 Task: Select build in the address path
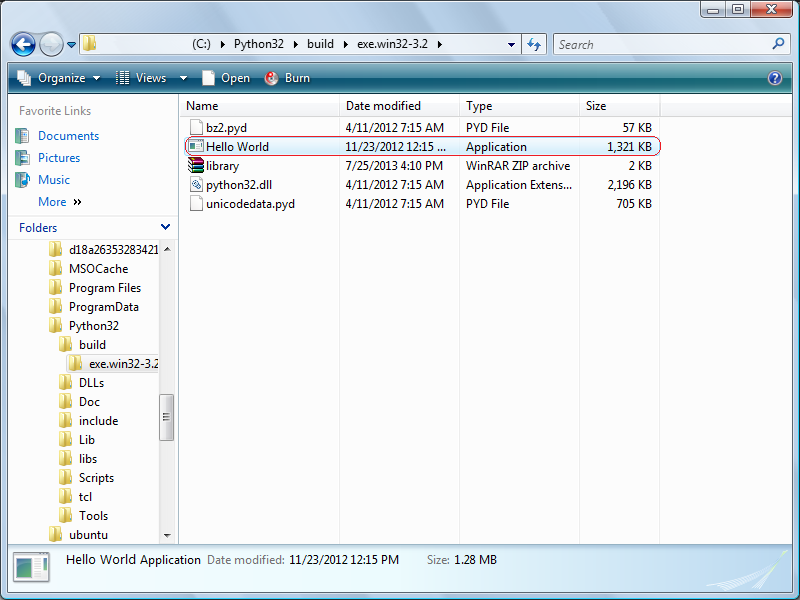tap(320, 44)
